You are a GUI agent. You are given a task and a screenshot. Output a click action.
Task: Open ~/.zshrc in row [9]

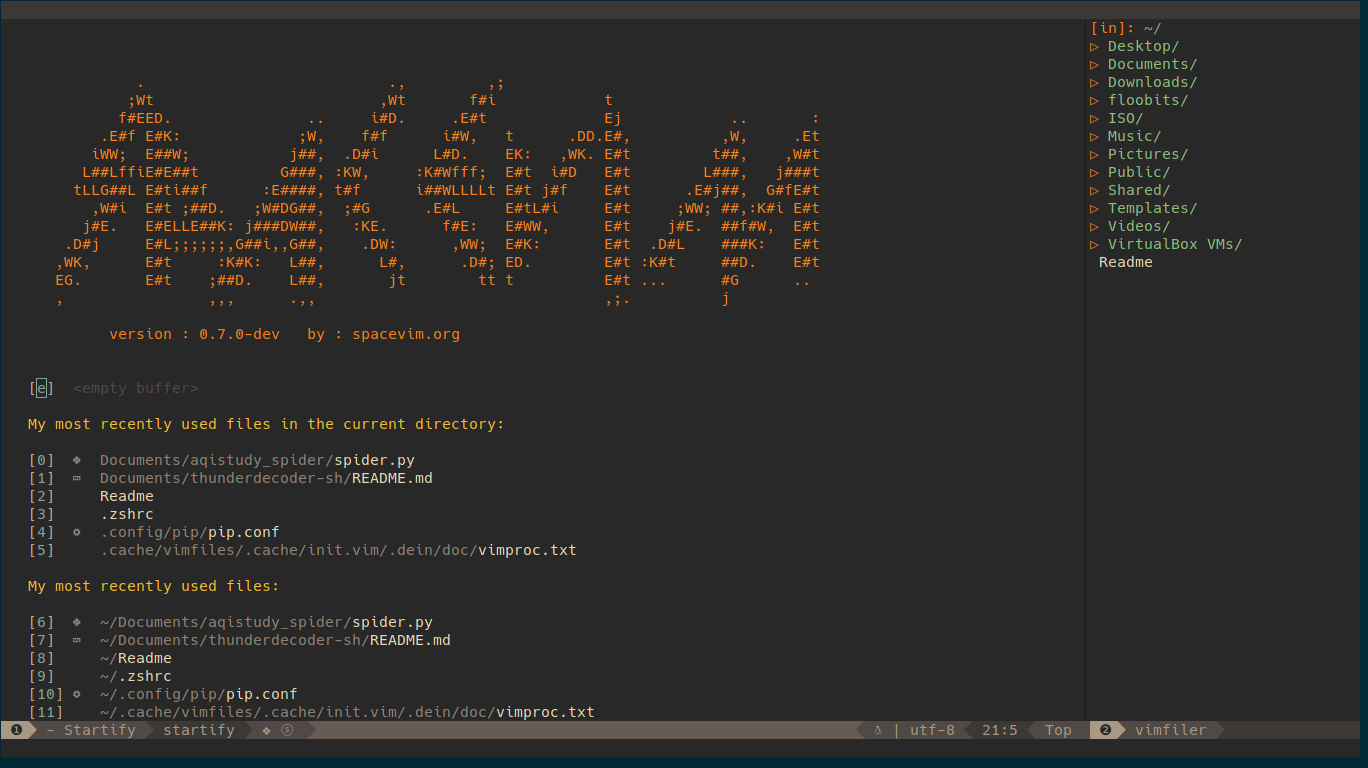click(x=136, y=676)
